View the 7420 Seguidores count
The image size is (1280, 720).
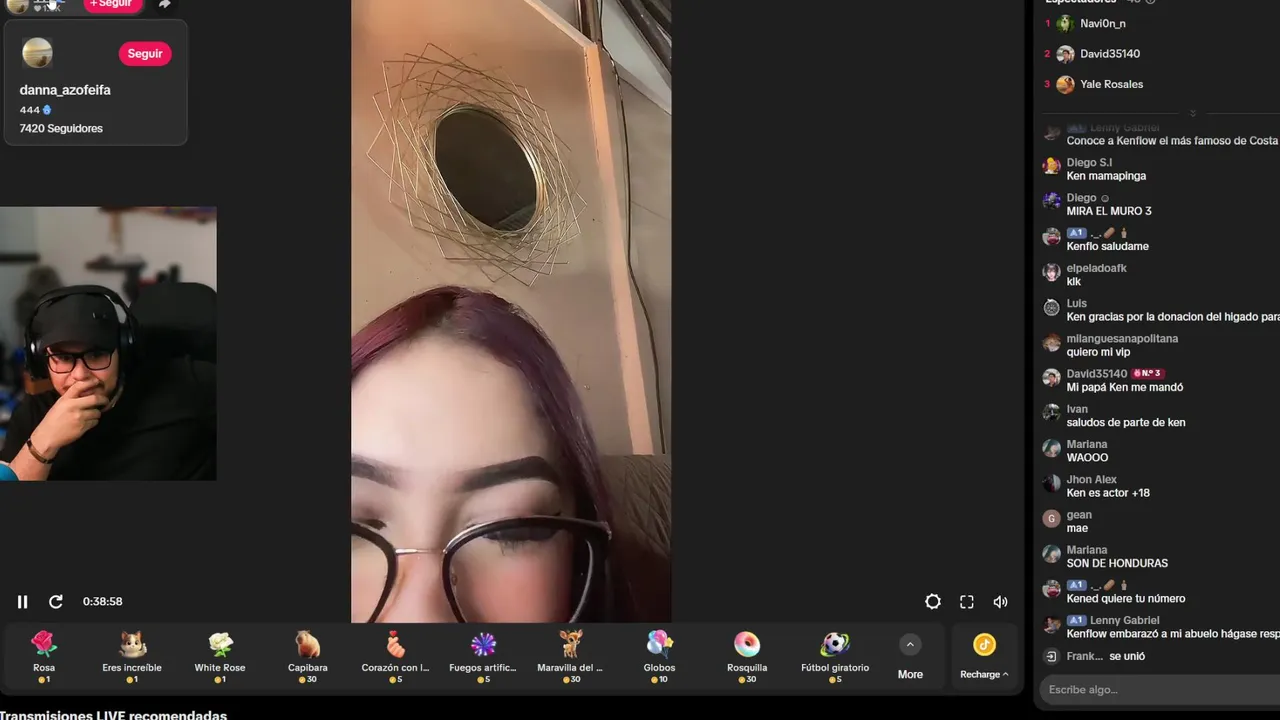[x=61, y=128]
